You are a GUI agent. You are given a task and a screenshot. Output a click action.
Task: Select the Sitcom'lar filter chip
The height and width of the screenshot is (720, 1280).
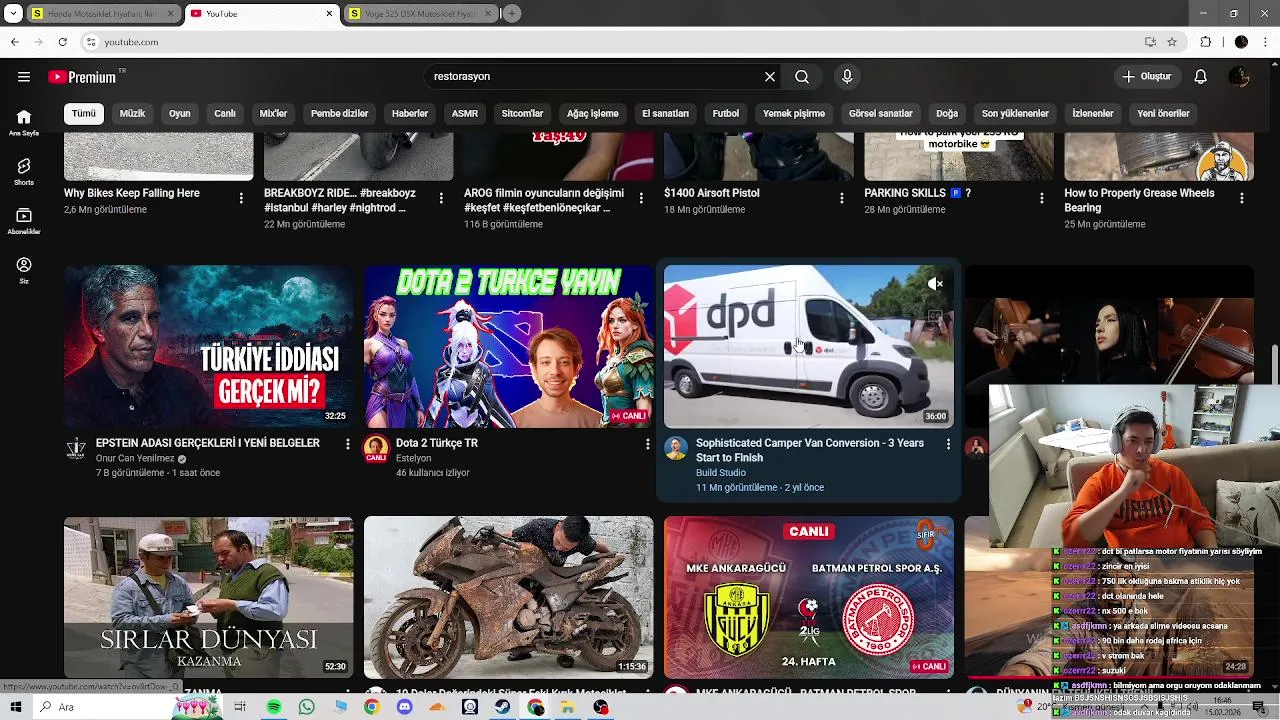[x=522, y=114]
